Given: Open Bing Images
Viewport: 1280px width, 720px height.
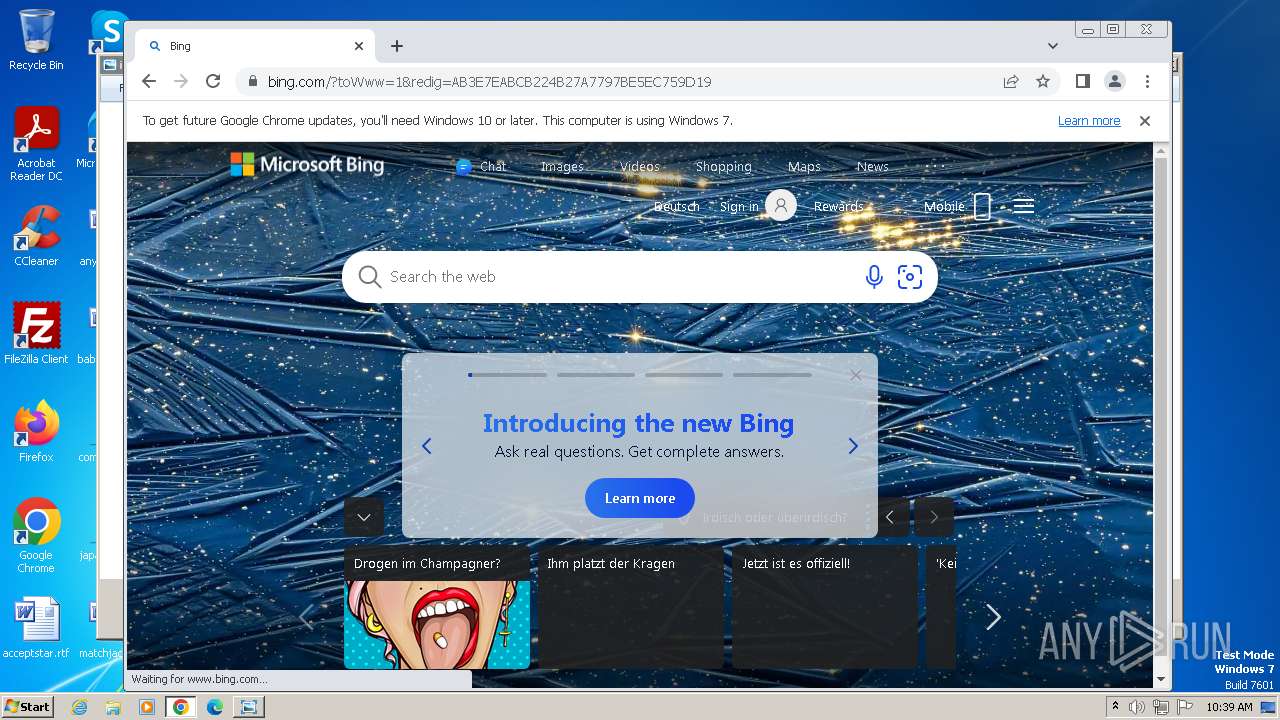Looking at the screenshot, I should 562,167.
